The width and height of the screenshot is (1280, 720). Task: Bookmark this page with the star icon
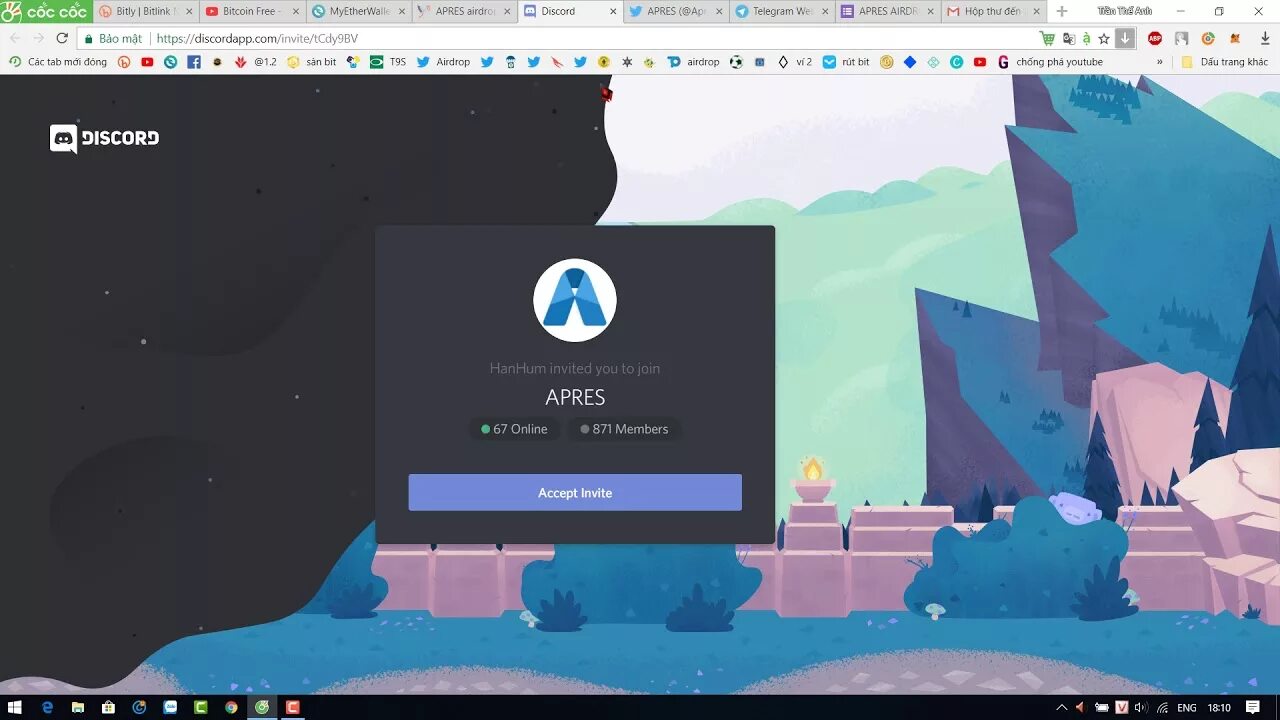pos(1104,38)
